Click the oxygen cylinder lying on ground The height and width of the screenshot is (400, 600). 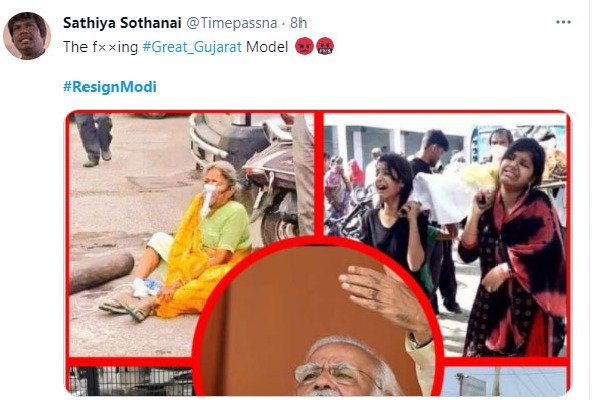coord(100,272)
